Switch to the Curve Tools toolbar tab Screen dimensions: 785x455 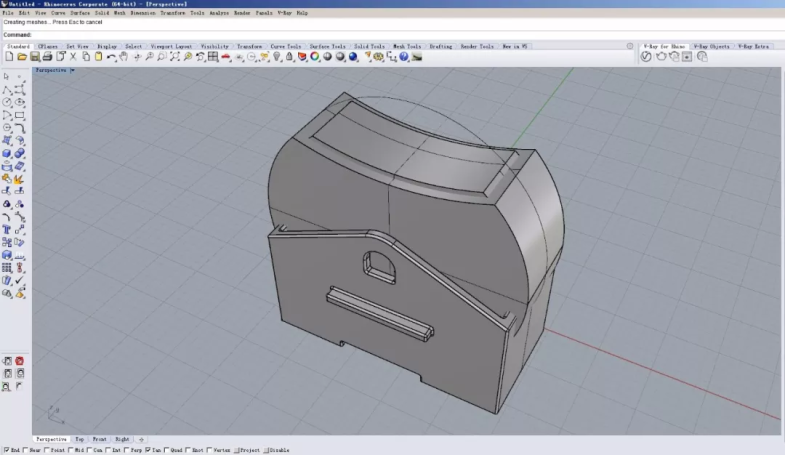pos(287,46)
